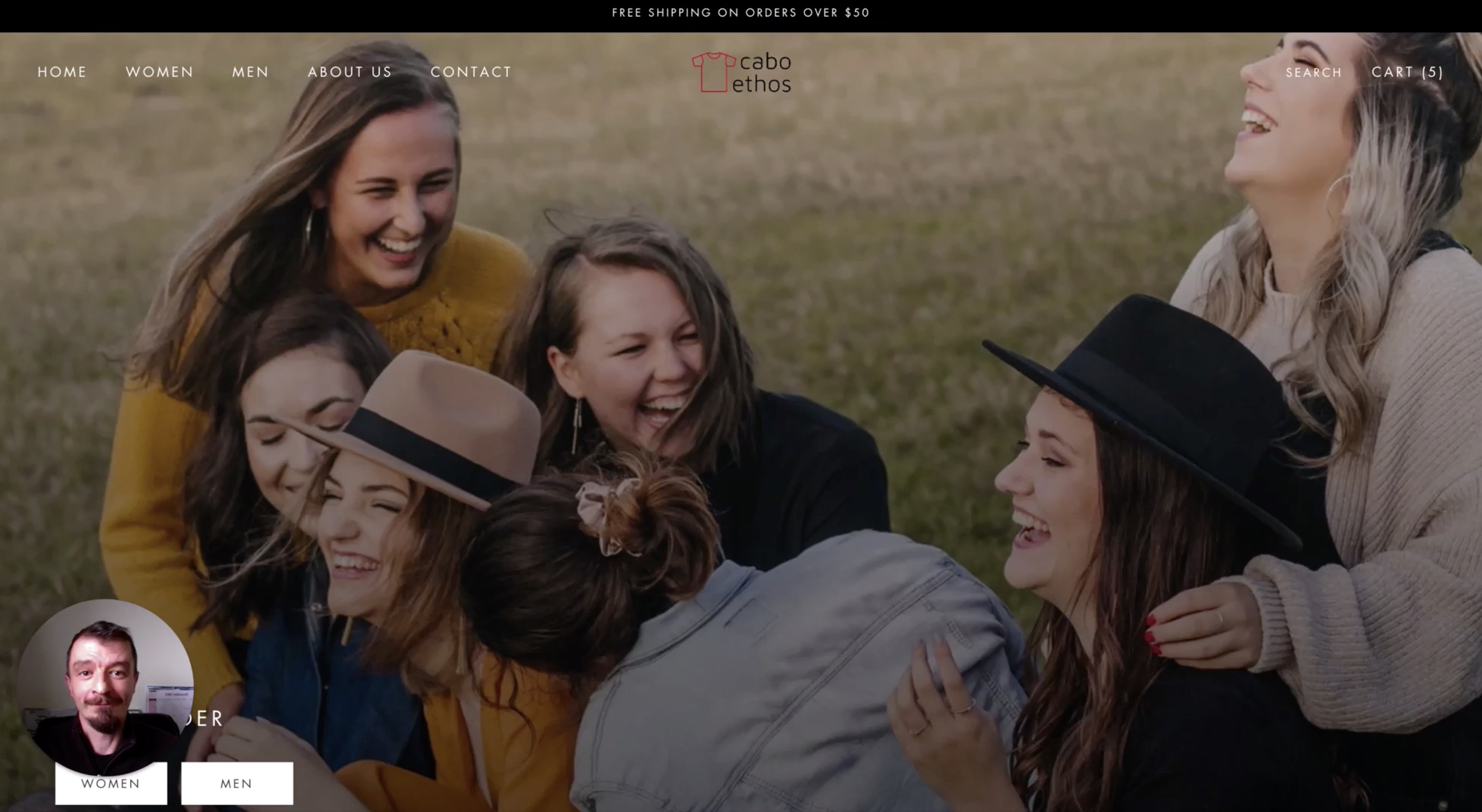This screenshot has height=812, width=1482.
Task: Open Men in the top navigation
Action: (x=250, y=72)
